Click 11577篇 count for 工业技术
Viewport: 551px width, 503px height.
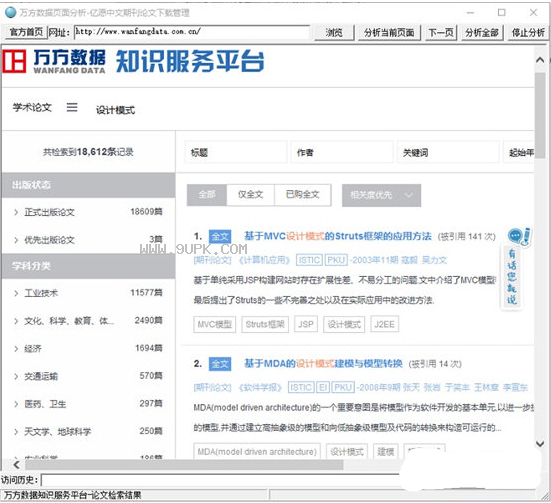pos(147,292)
